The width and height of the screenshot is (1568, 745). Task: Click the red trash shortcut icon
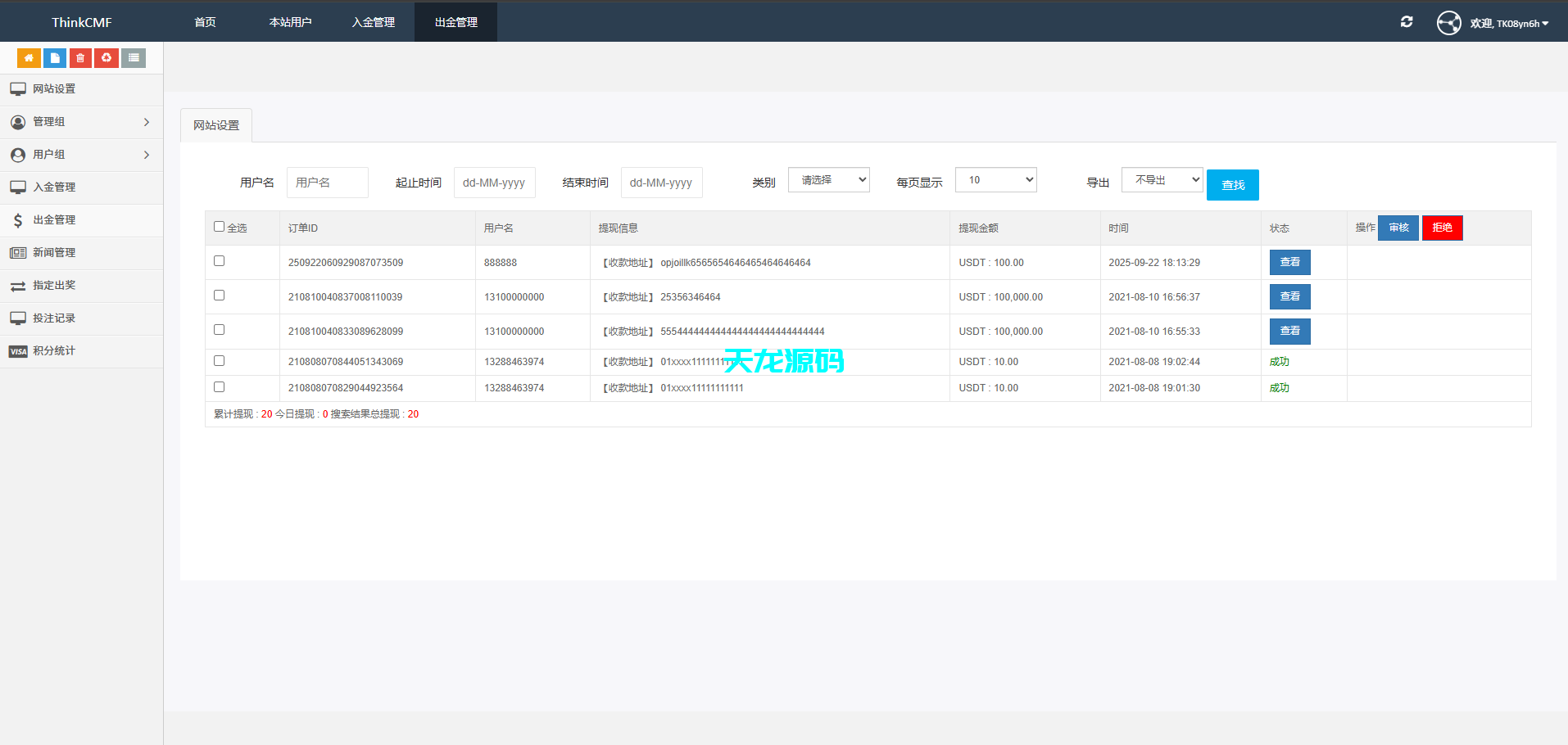click(80, 58)
